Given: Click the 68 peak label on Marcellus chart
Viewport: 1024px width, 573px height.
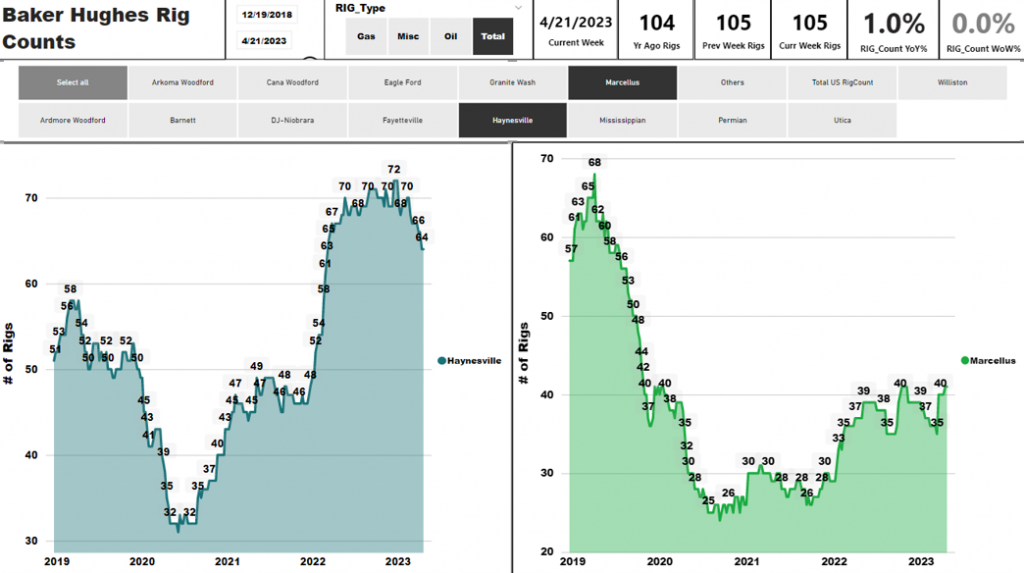Looking at the screenshot, I should pyautogui.click(x=594, y=162).
